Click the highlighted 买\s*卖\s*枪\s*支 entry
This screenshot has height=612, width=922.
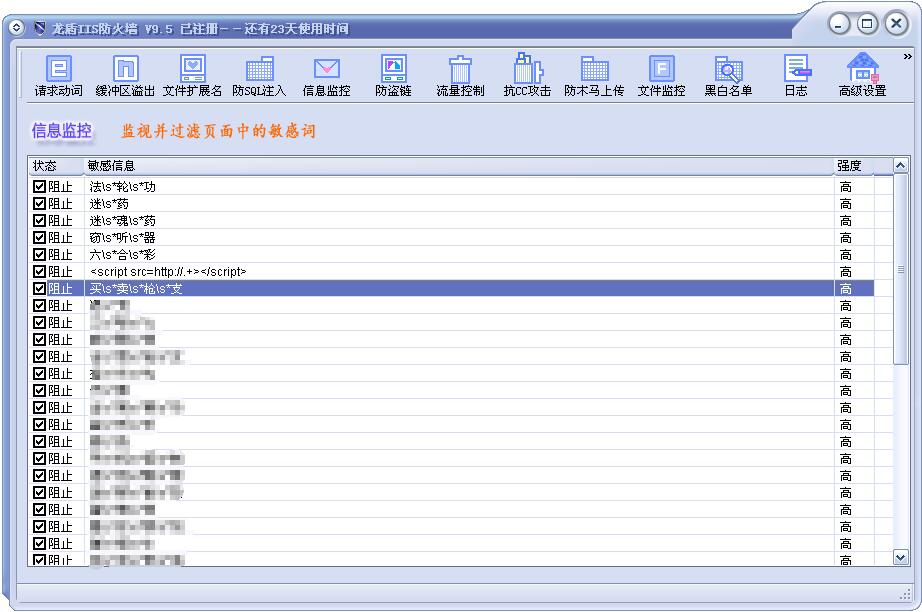136,289
